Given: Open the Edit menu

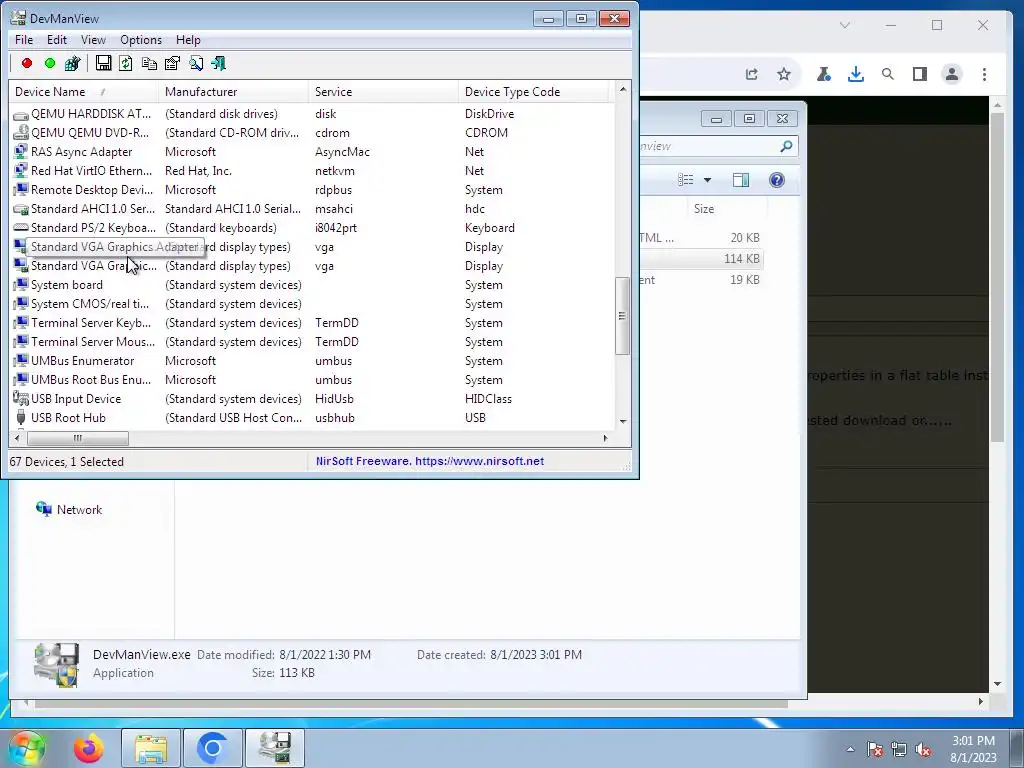Looking at the screenshot, I should 57,40.
